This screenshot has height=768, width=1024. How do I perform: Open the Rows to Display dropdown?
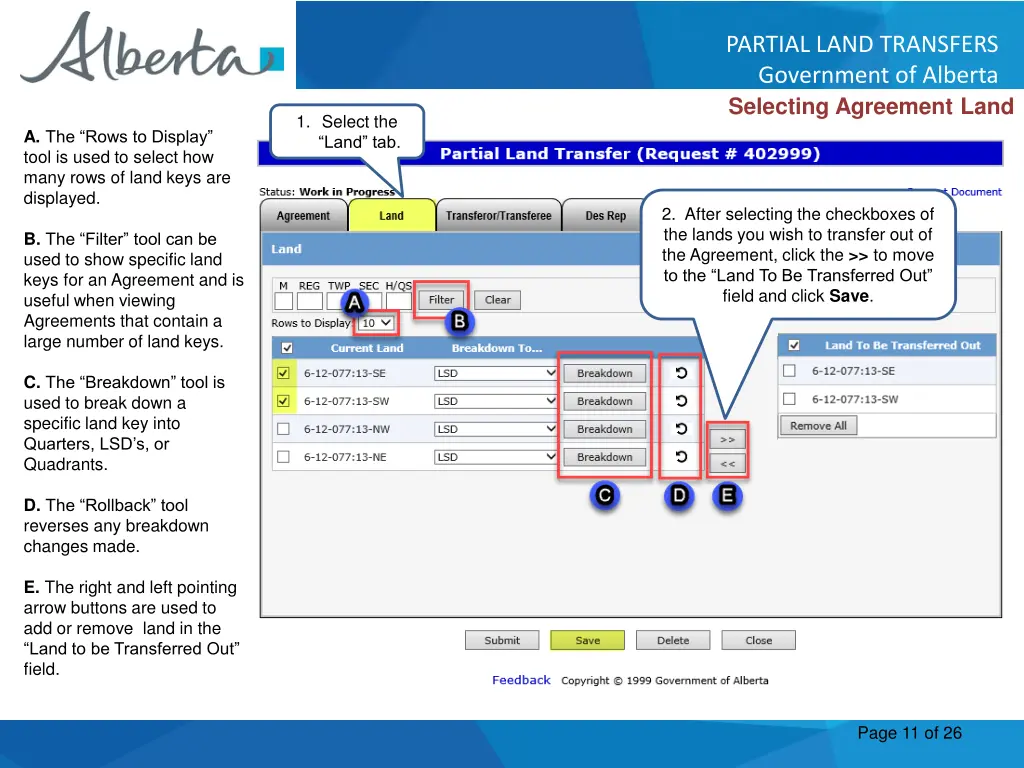pyautogui.click(x=377, y=323)
